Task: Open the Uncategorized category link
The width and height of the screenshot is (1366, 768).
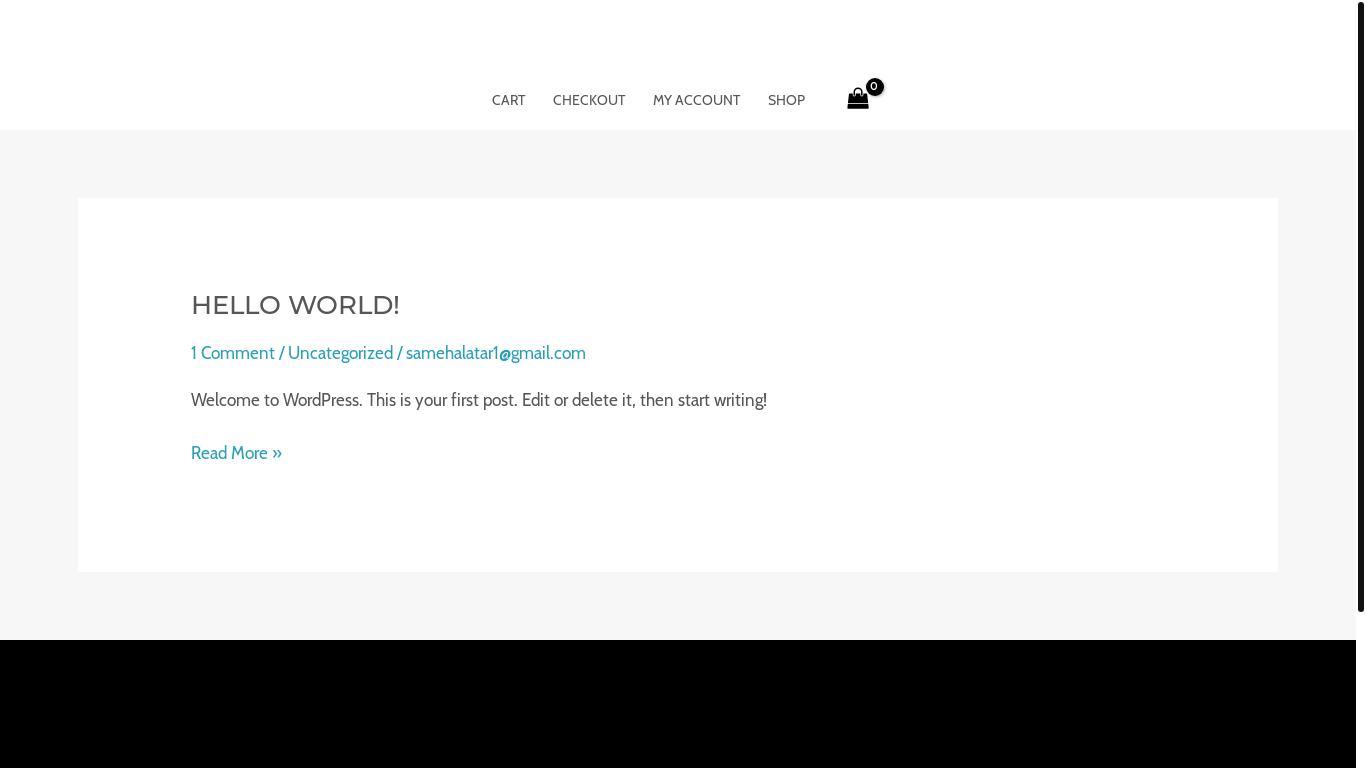Action: tap(340, 353)
